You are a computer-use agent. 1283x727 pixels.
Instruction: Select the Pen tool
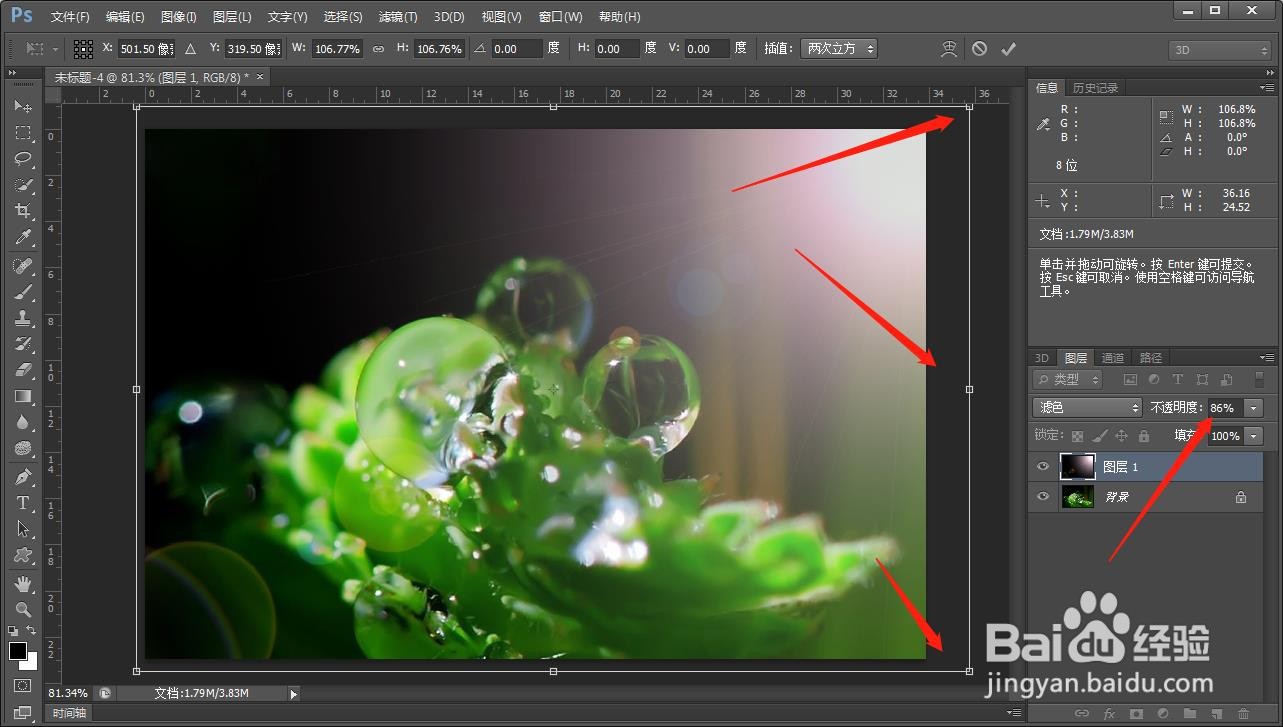[23, 477]
